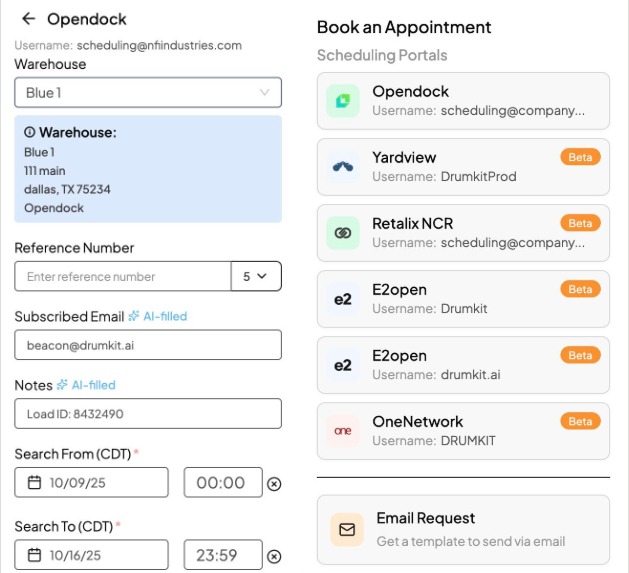This screenshot has width=629, height=573.
Task: Click the calendar icon in Search From date
Action: [x=34, y=482]
